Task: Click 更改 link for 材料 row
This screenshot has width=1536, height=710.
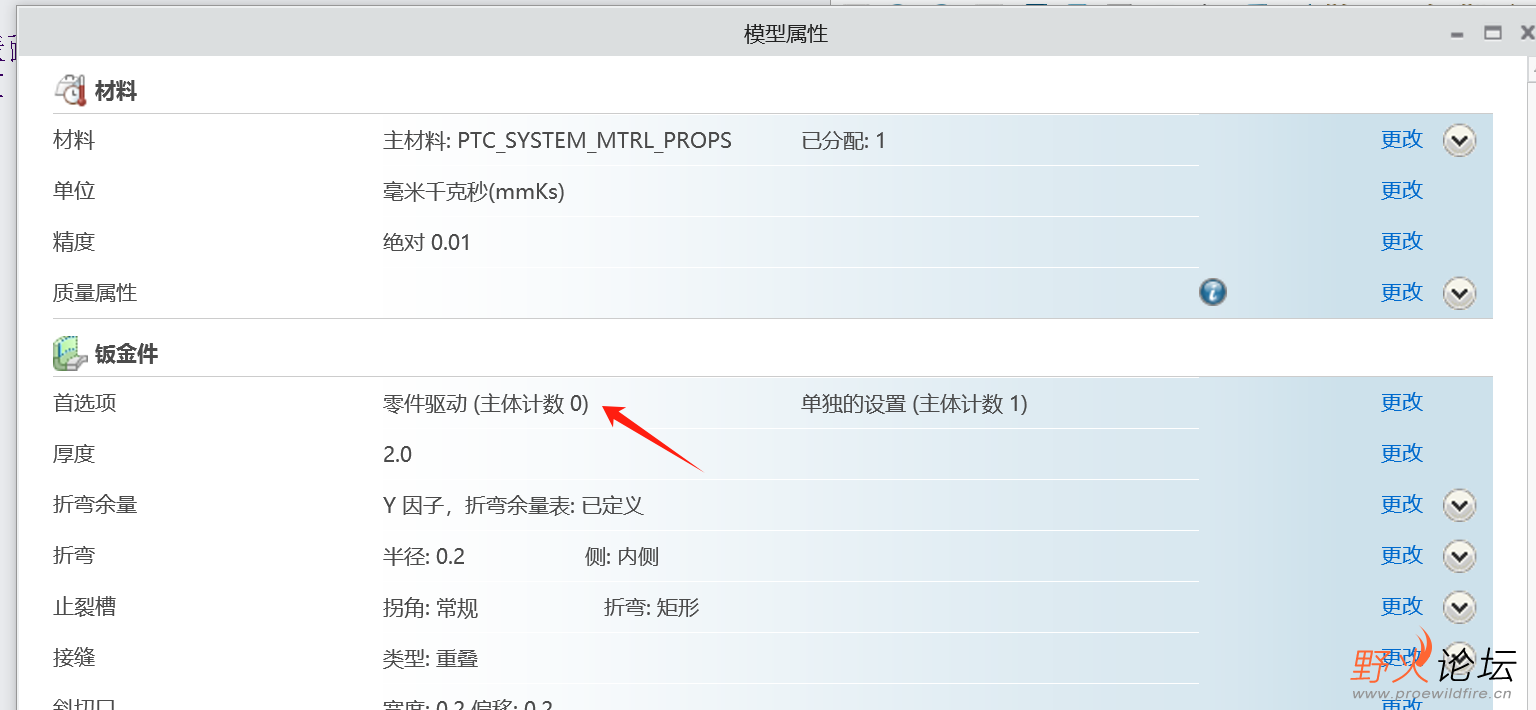Action: pyautogui.click(x=1402, y=140)
